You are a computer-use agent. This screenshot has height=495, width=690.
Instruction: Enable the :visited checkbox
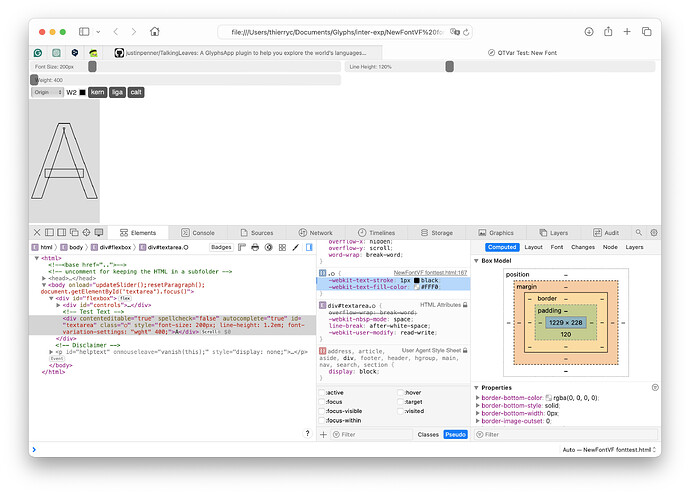(400, 411)
